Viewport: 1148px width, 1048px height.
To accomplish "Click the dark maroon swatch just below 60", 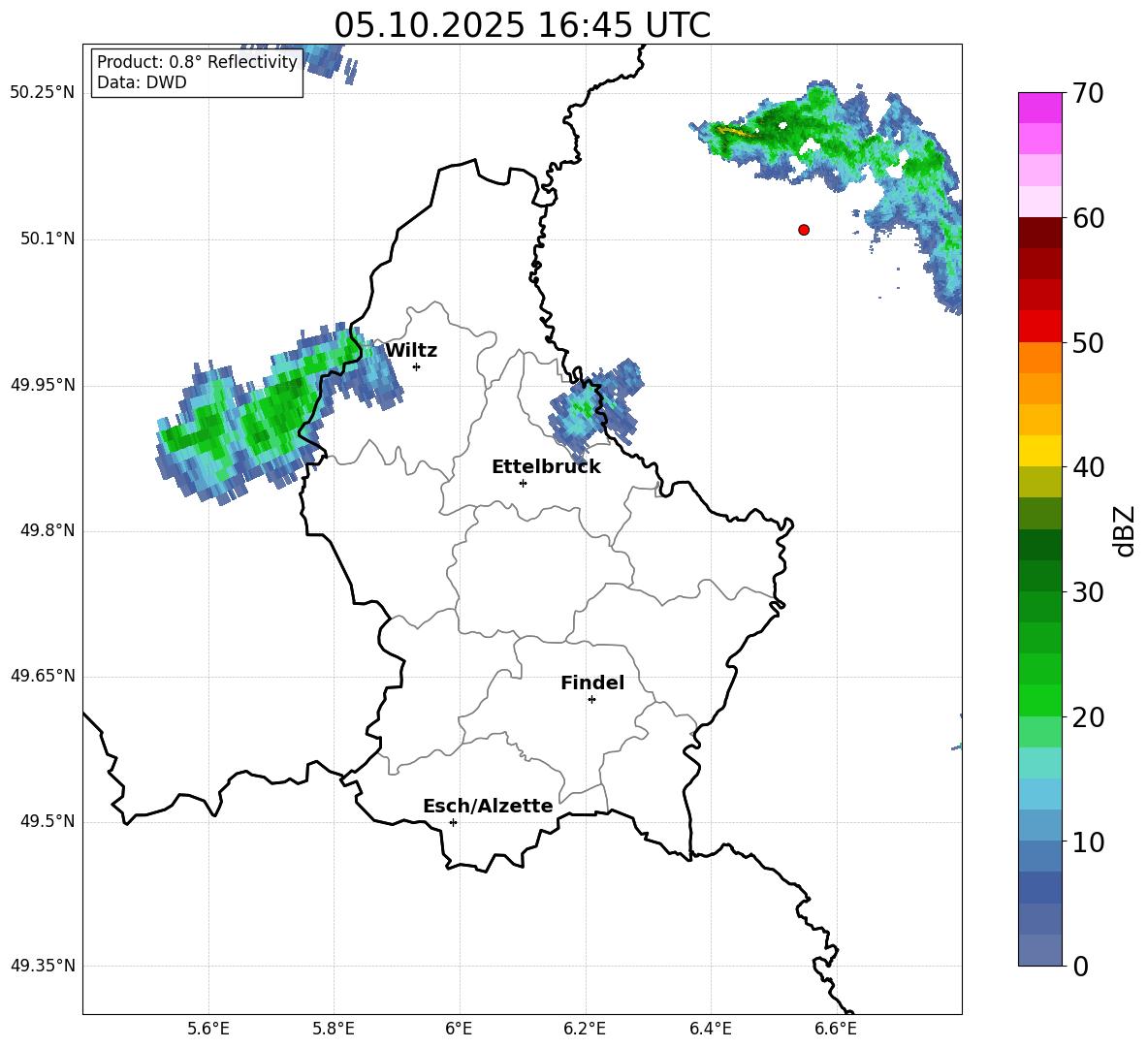I will 1040,233.
